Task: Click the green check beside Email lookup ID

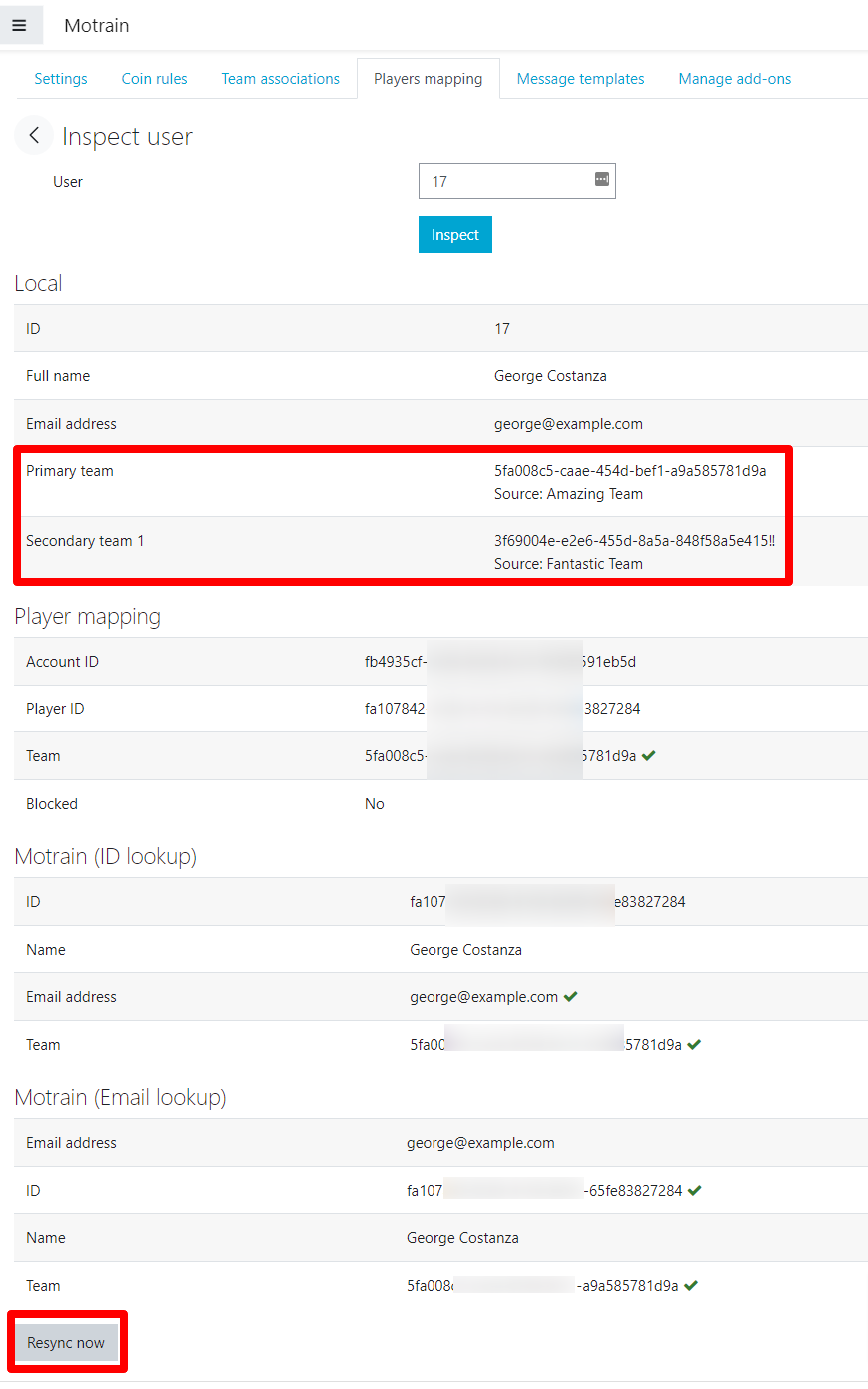Action: (695, 1191)
